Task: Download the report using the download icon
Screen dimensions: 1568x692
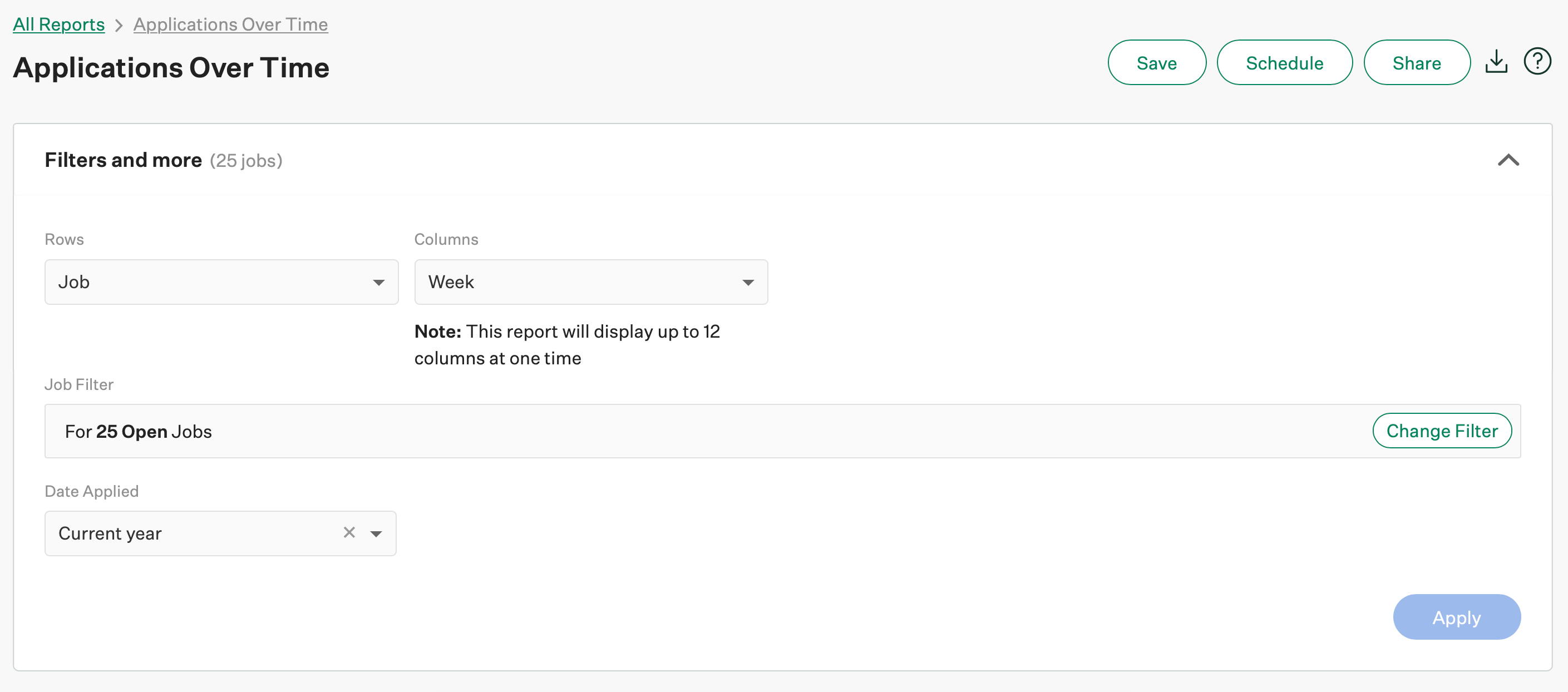Action: pyautogui.click(x=1496, y=62)
